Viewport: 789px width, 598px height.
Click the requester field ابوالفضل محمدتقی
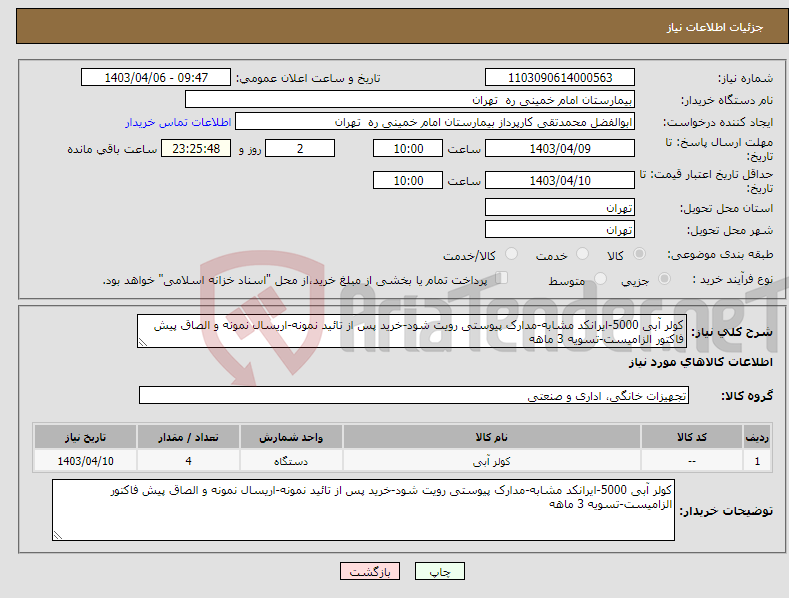pyautogui.click(x=435, y=122)
